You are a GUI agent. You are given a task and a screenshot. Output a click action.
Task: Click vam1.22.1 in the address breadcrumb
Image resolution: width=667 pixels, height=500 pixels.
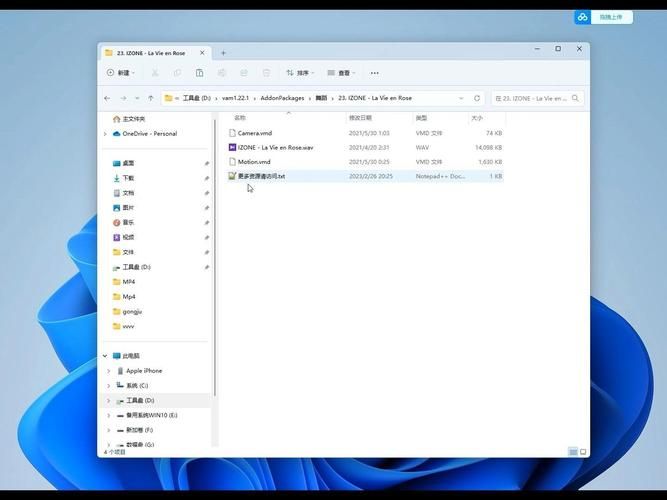[x=235, y=98]
